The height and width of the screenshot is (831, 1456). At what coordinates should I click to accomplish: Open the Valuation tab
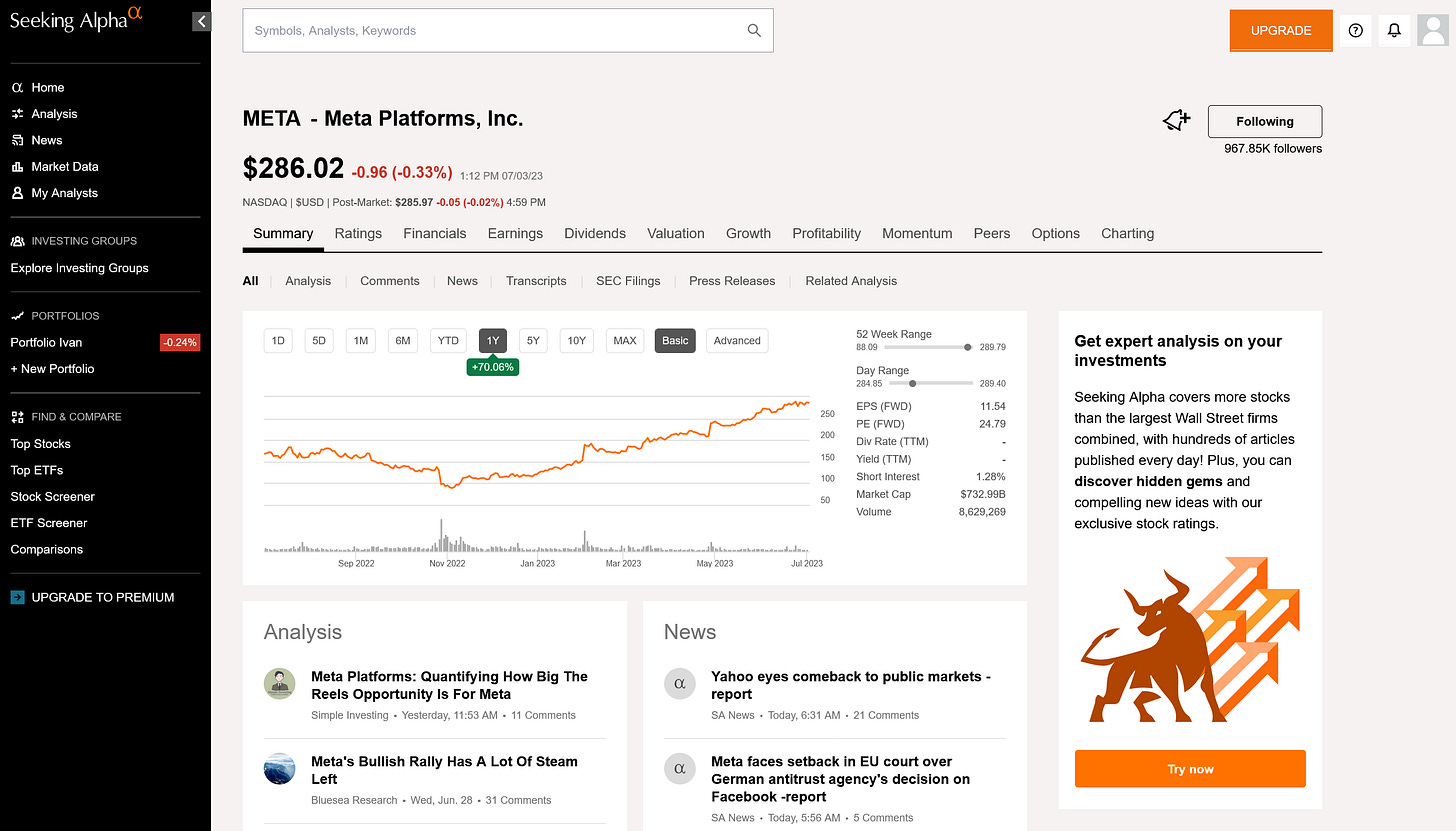[x=676, y=233]
